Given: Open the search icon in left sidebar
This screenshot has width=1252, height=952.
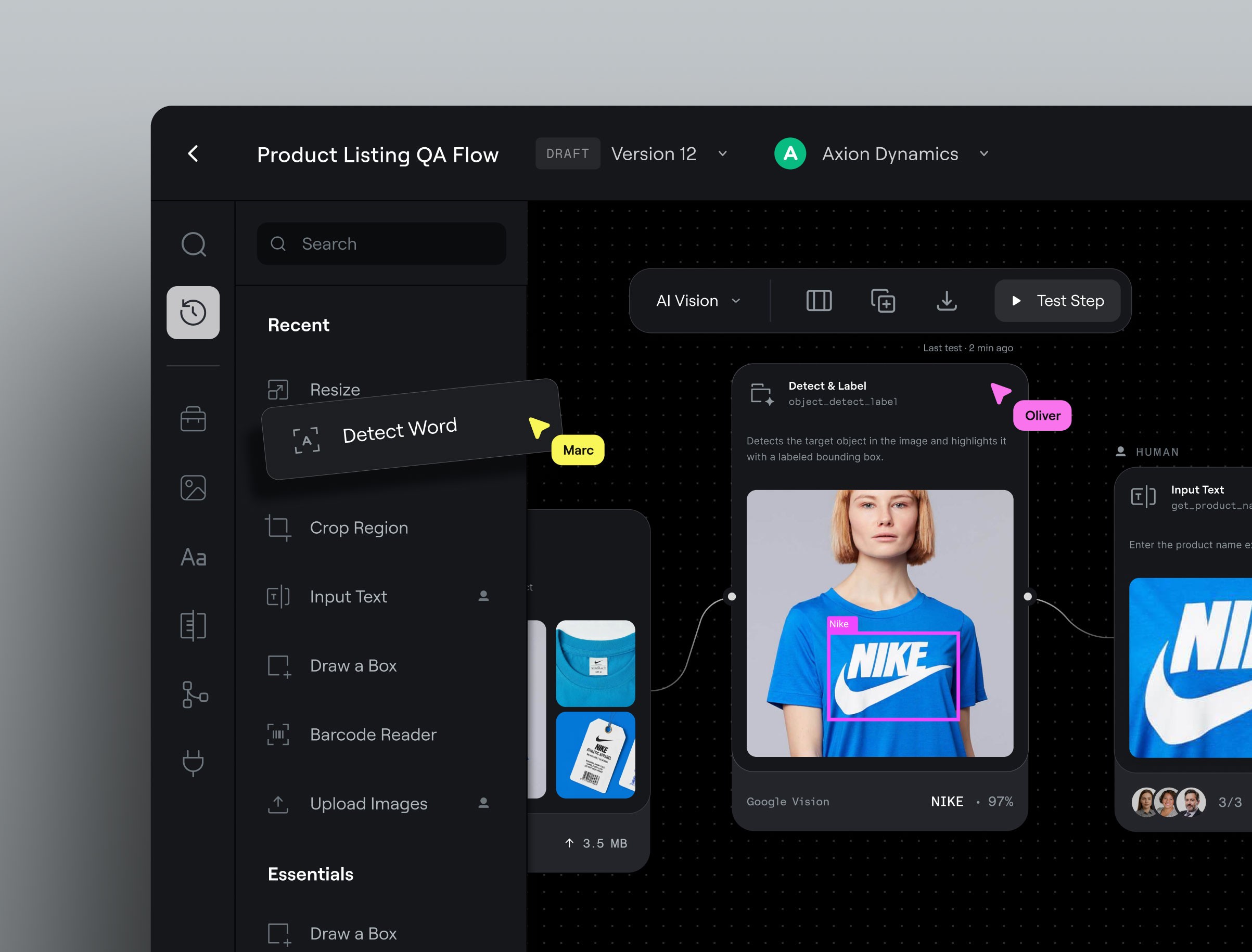Looking at the screenshot, I should [x=193, y=244].
